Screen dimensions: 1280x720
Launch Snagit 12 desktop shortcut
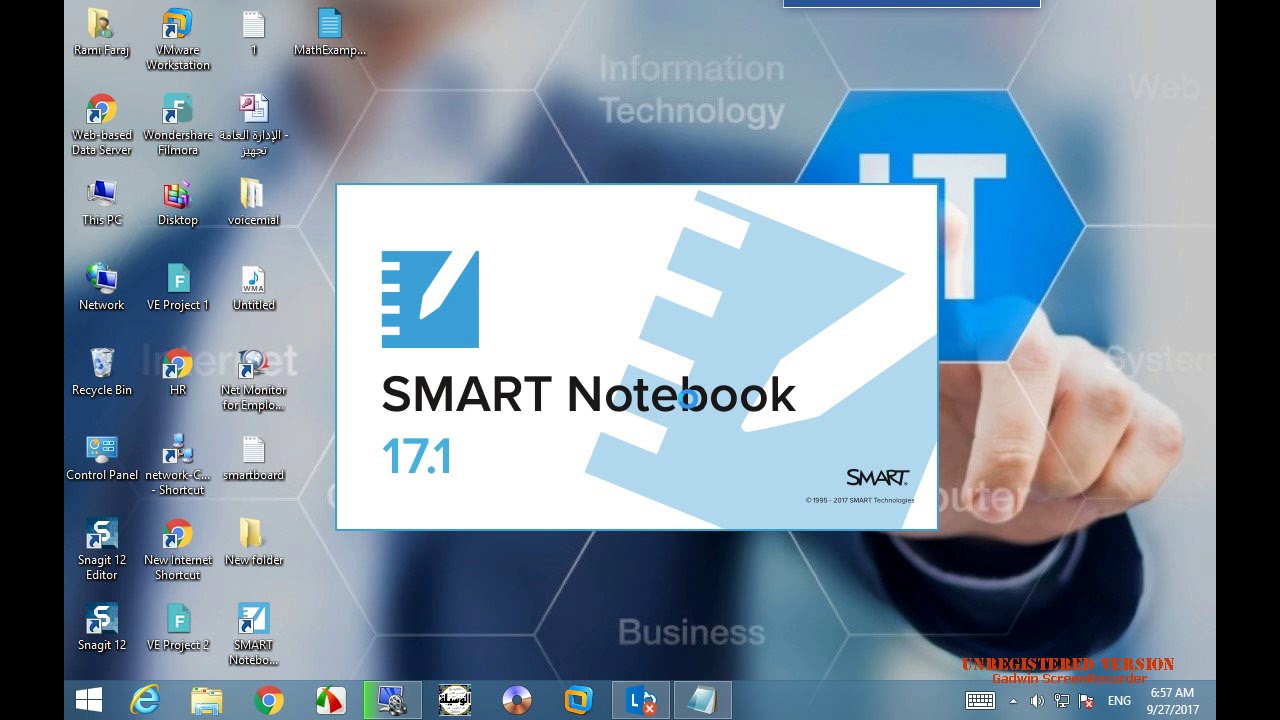pos(101,628)
